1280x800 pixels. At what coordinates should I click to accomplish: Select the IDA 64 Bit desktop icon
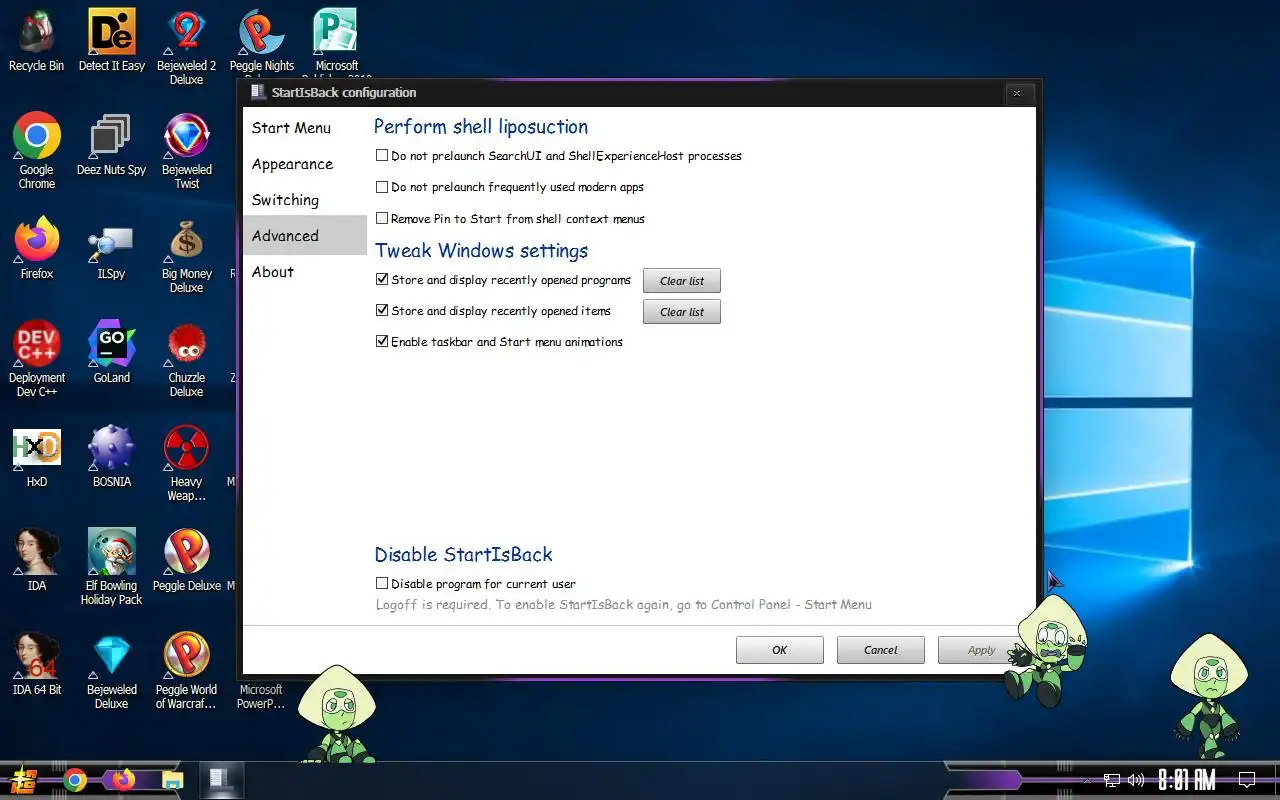[36, 664]
